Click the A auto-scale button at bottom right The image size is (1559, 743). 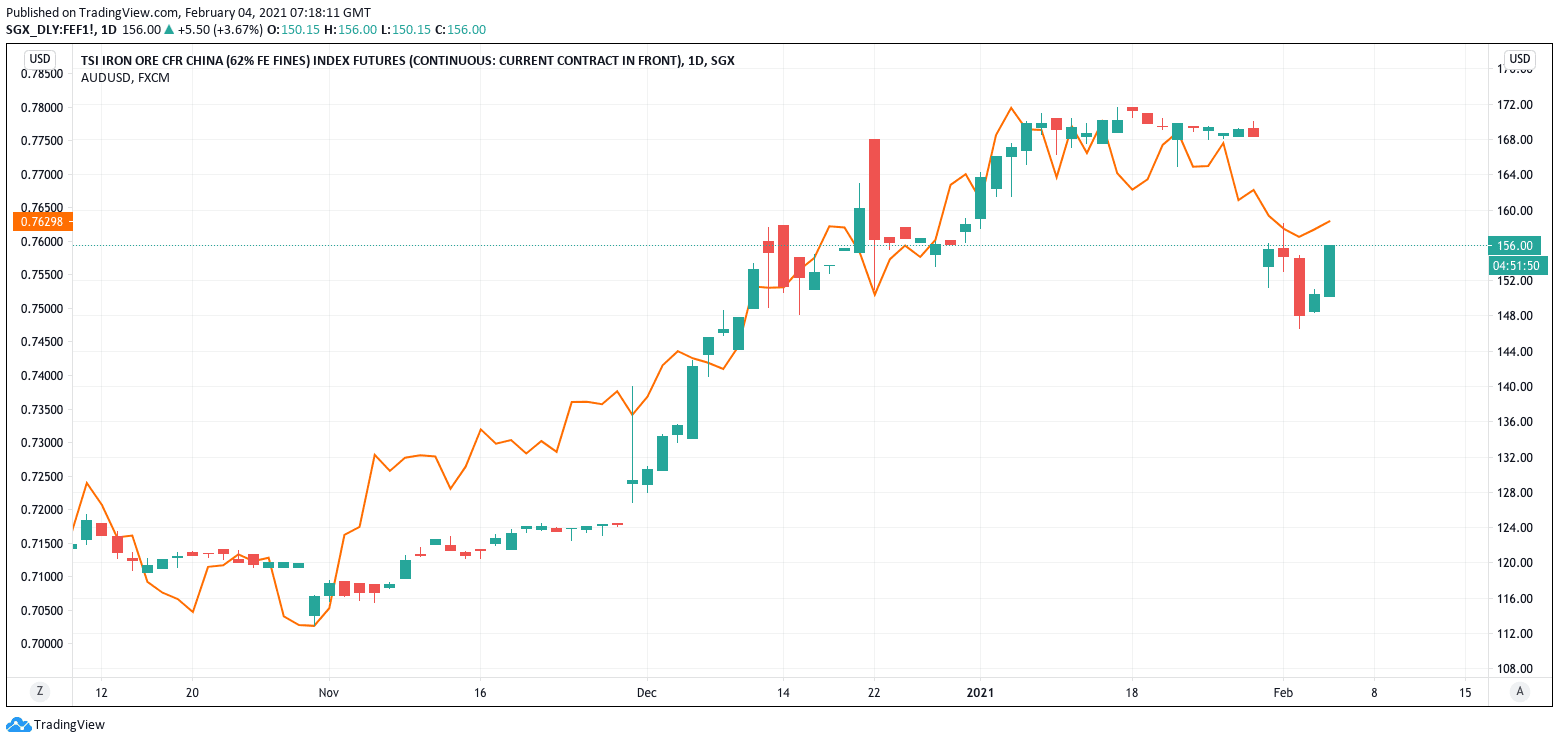click(1520, 691)
